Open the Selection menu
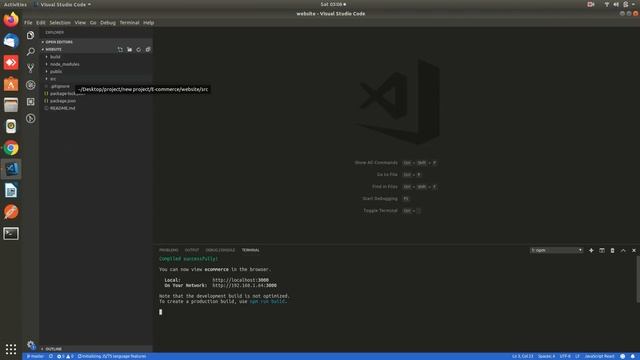The image size is (640, 360). click(x=60, y=22)
